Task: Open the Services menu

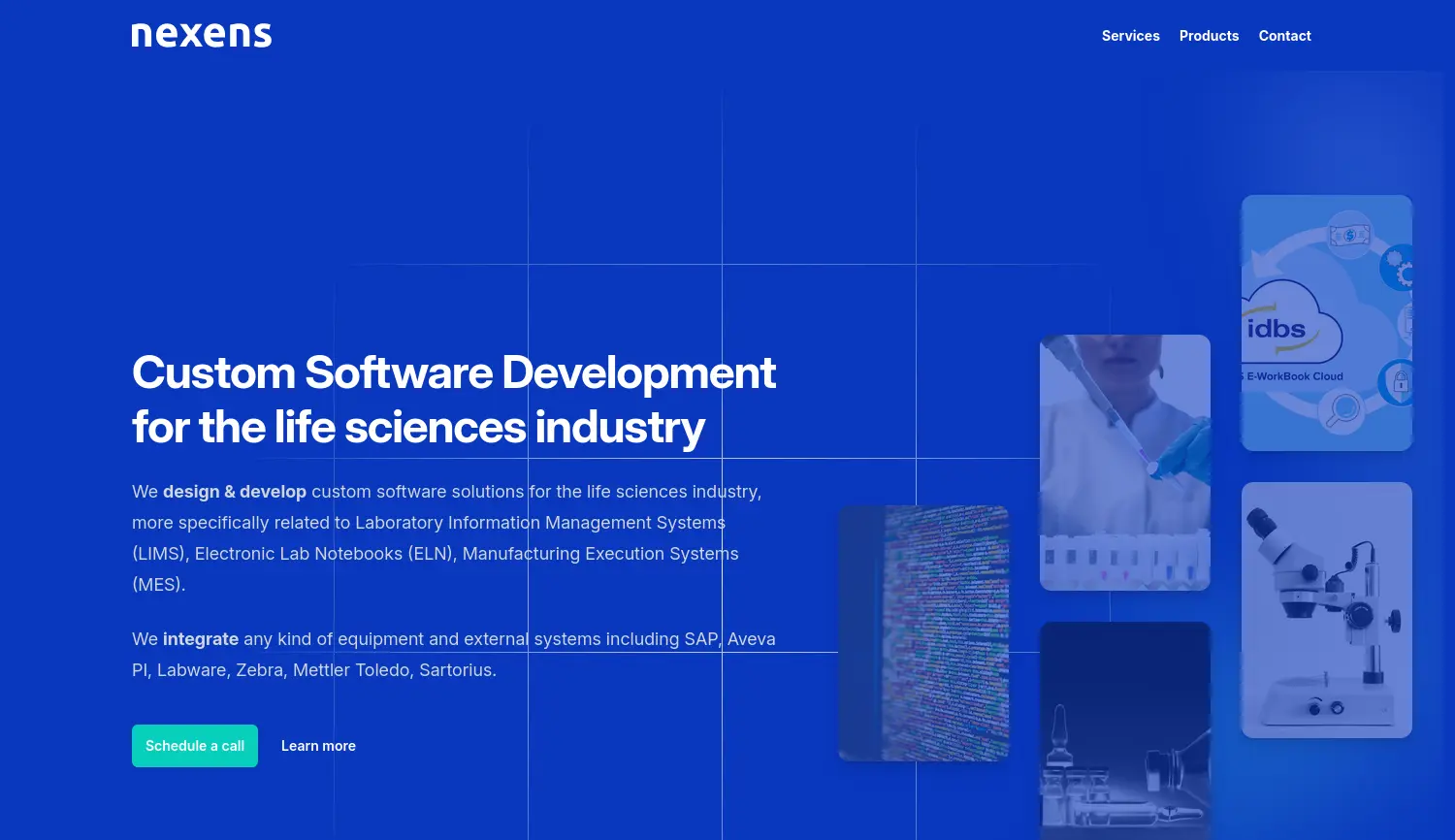Action: [x=1130, y=35]
